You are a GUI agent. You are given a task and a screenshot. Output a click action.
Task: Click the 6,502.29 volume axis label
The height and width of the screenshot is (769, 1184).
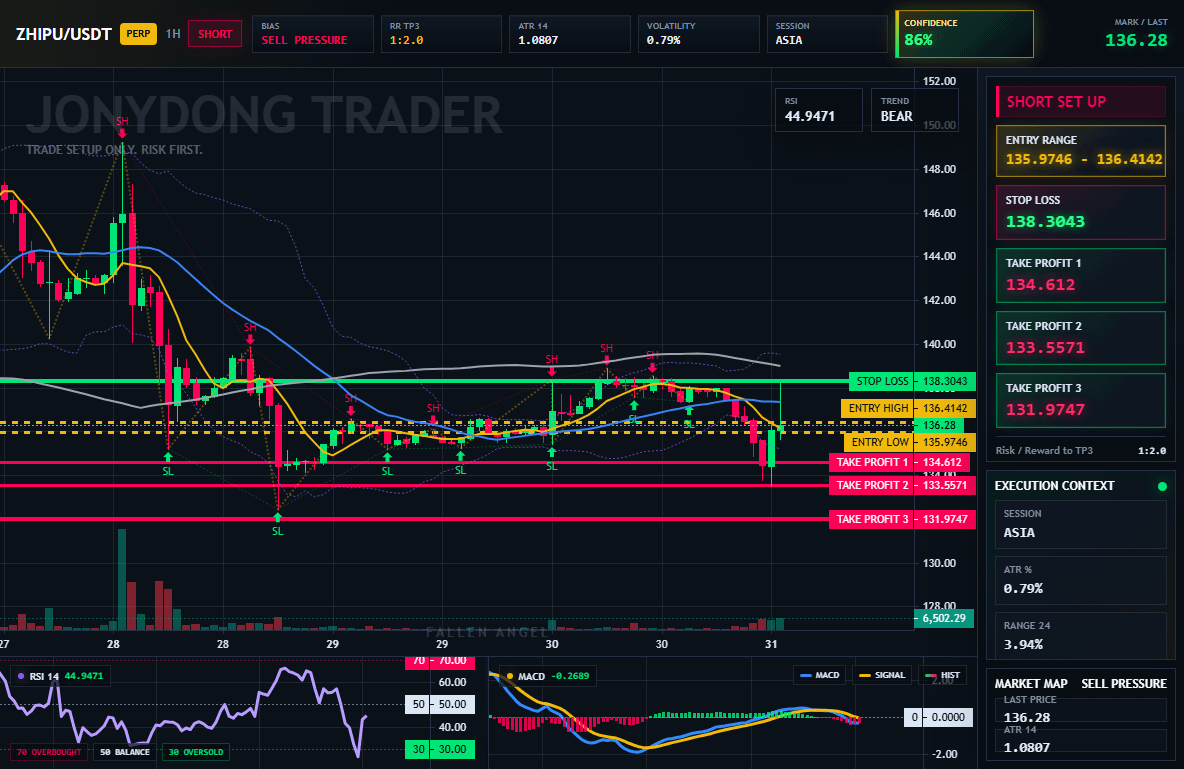coord(944,618)
